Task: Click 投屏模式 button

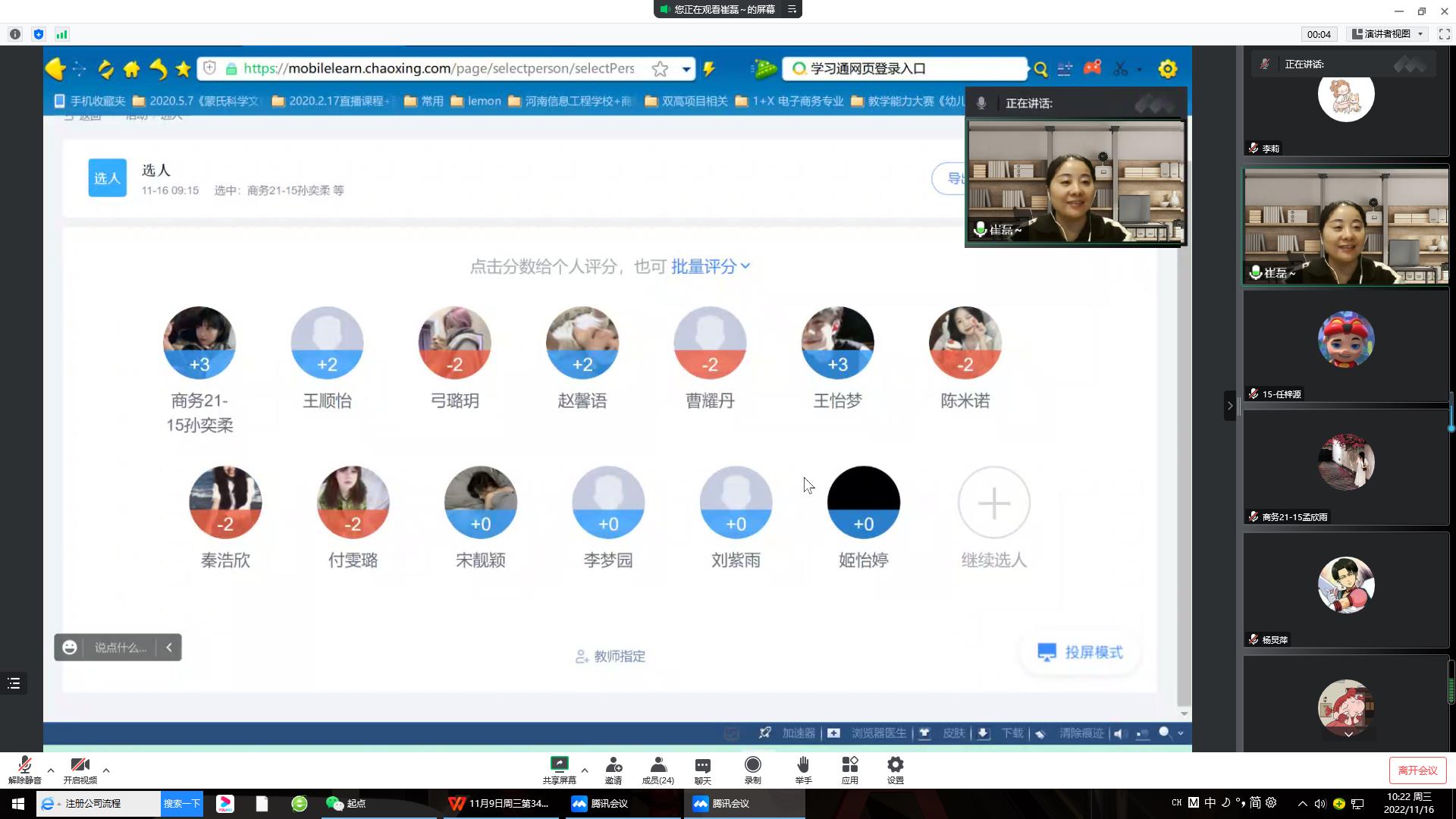Action: (x=1081, y=652)
